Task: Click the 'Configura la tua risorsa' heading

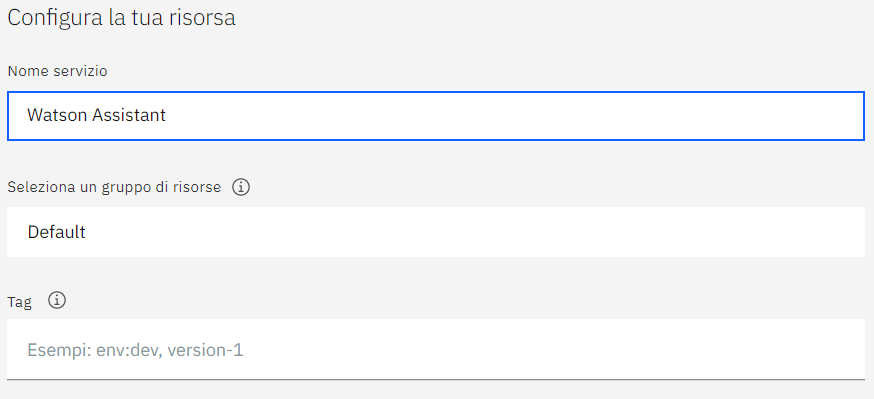Action: [122, 18]
